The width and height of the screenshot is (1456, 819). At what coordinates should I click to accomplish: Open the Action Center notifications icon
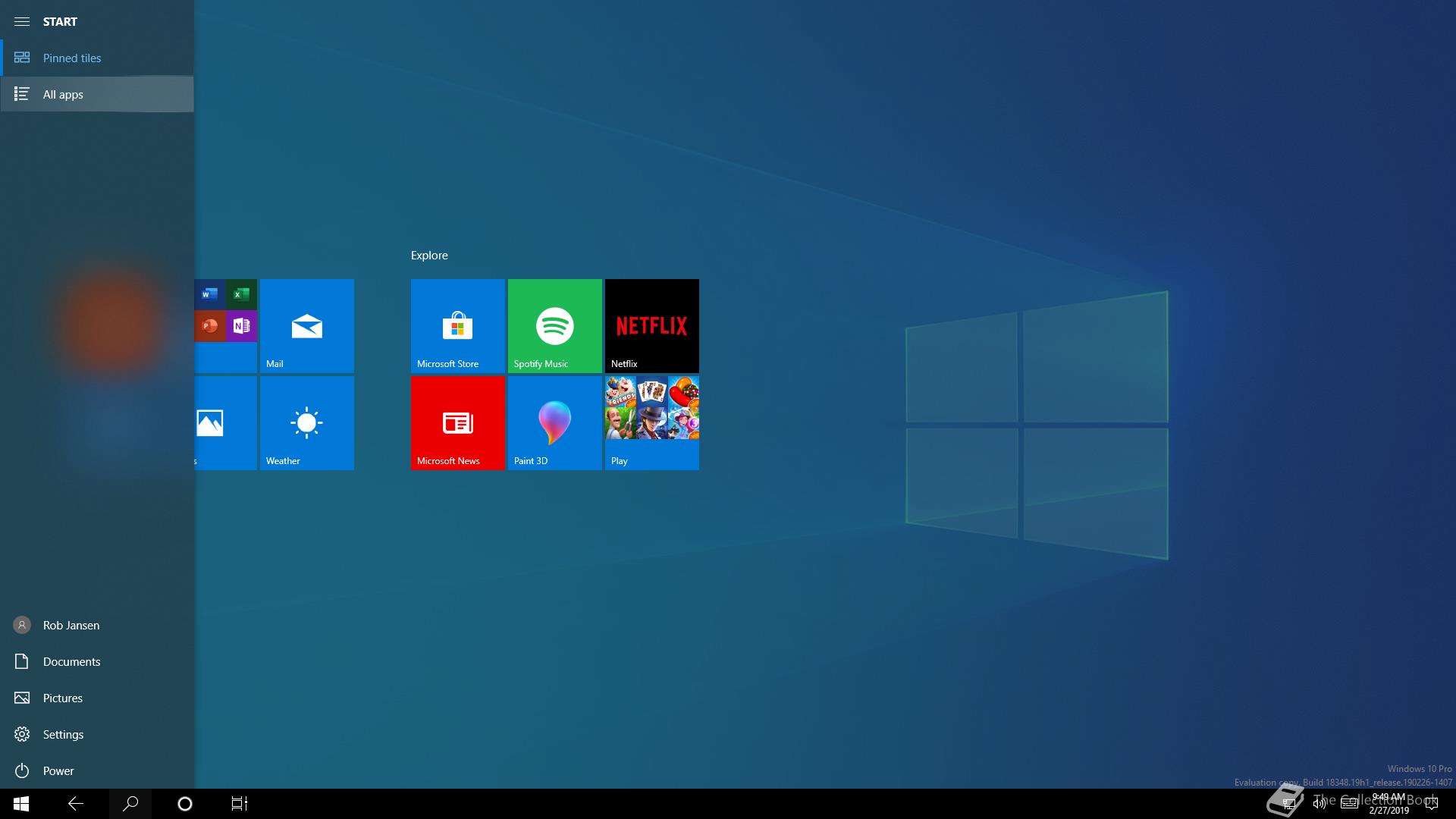coord(1432,804)
